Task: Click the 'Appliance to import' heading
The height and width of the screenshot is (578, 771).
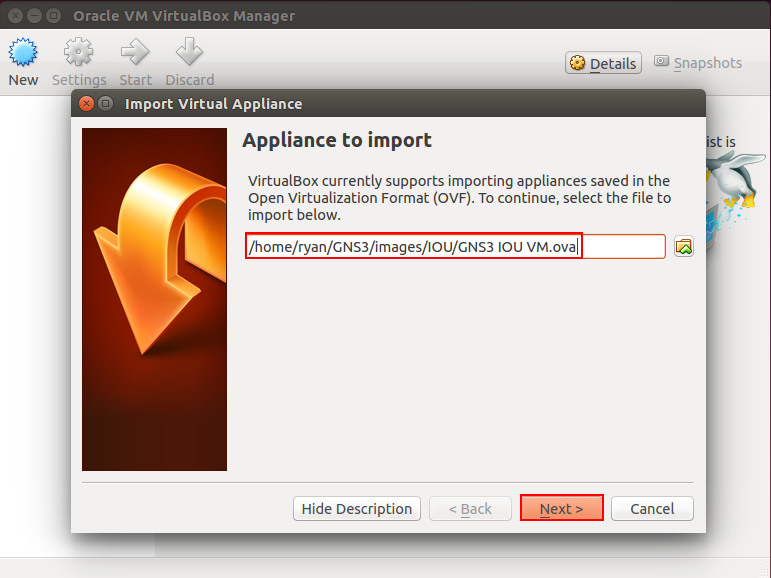Action: (x=337, y=140)
